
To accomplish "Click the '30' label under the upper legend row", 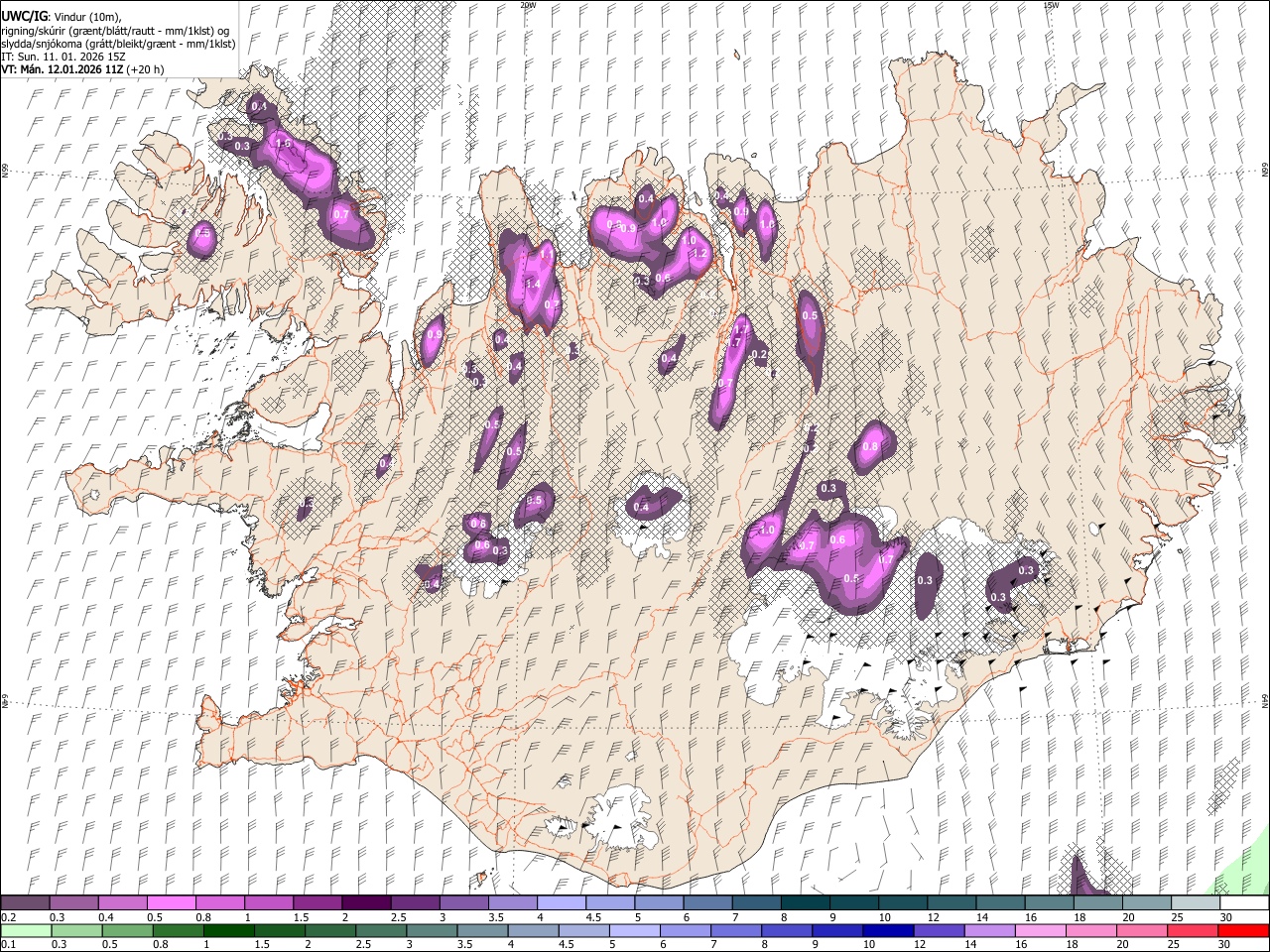I will pos(1227,917).
